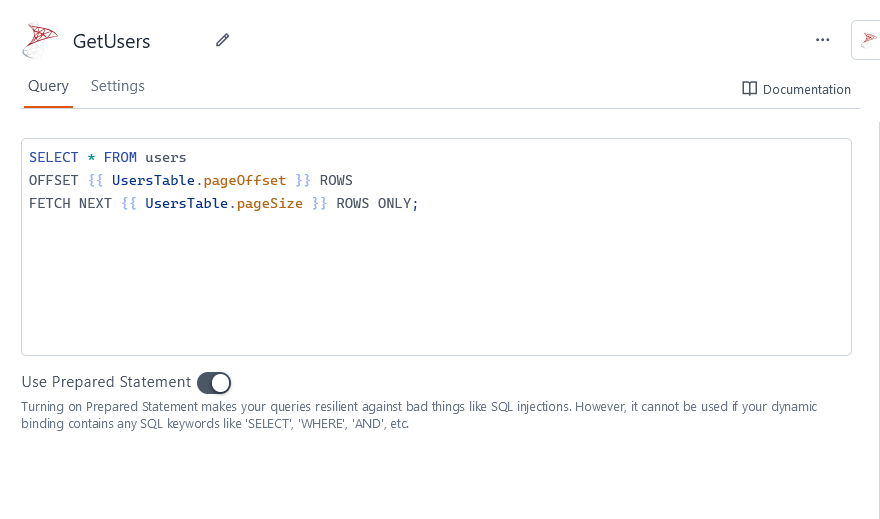This screenshot has width=880, height=519.
Task: Click ROWS ONLY; at end of query
Action: [x=377, y=203]
